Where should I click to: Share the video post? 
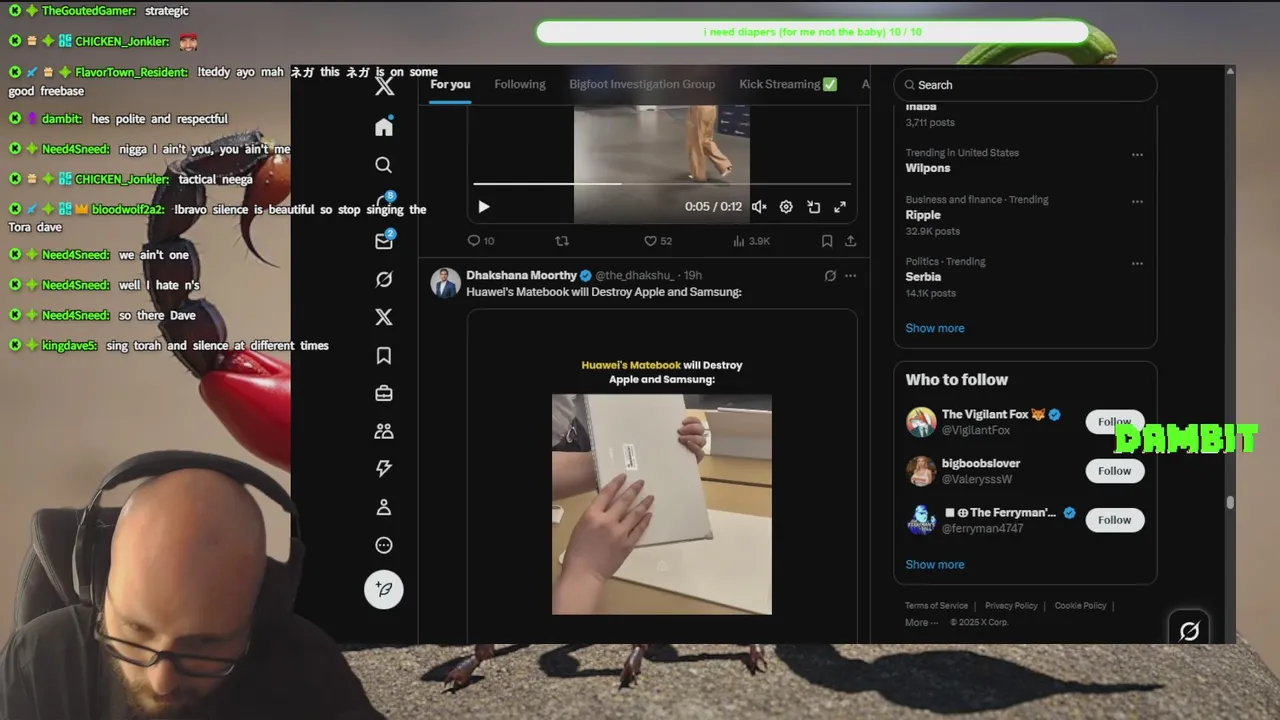pos(851,241)
